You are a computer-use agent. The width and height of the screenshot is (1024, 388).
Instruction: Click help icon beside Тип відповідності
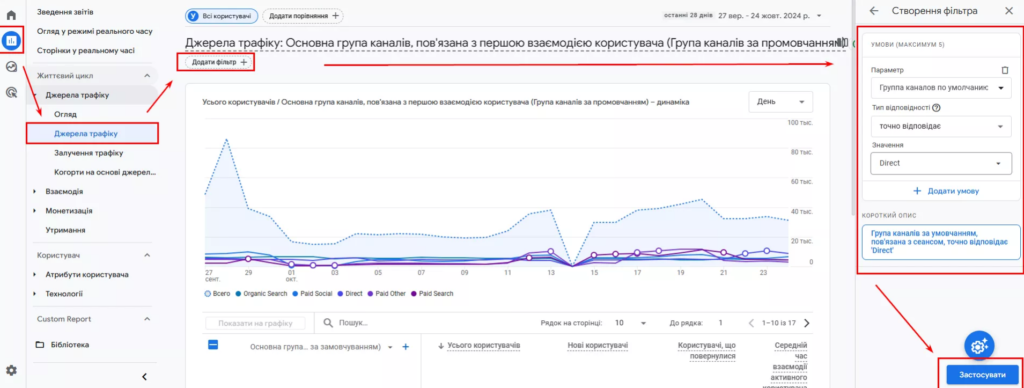(x=936, y=108)
